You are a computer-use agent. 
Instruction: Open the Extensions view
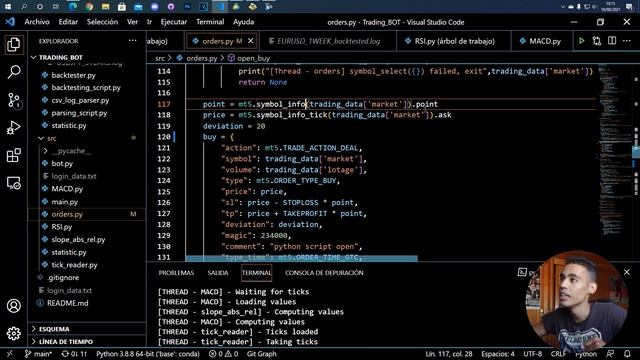point(13,155)
